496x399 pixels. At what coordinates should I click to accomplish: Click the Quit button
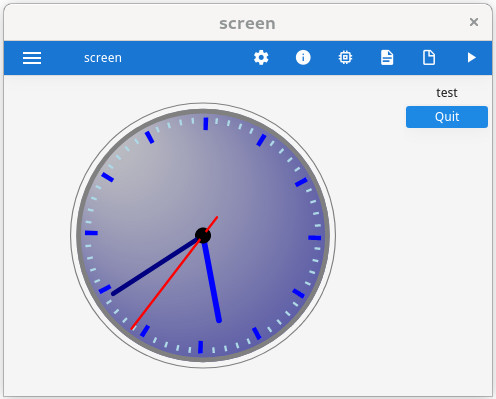coord(447,117)
